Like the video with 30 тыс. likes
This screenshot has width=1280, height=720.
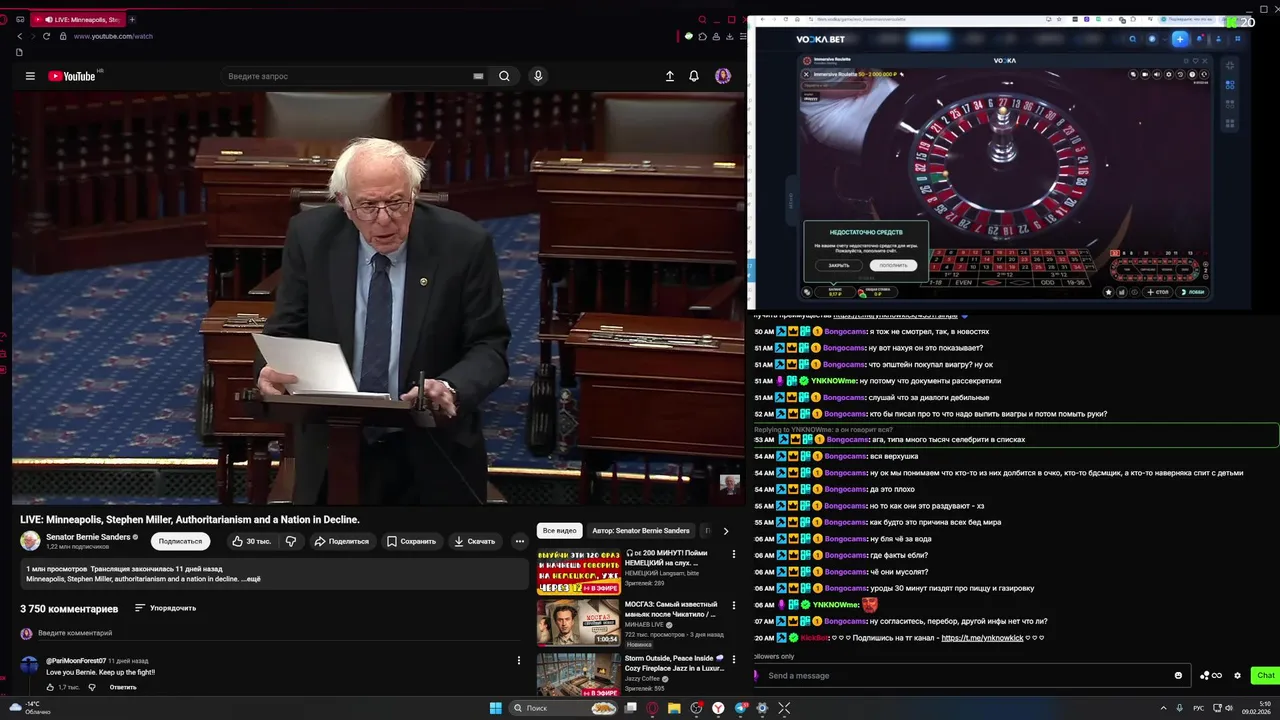251,541
